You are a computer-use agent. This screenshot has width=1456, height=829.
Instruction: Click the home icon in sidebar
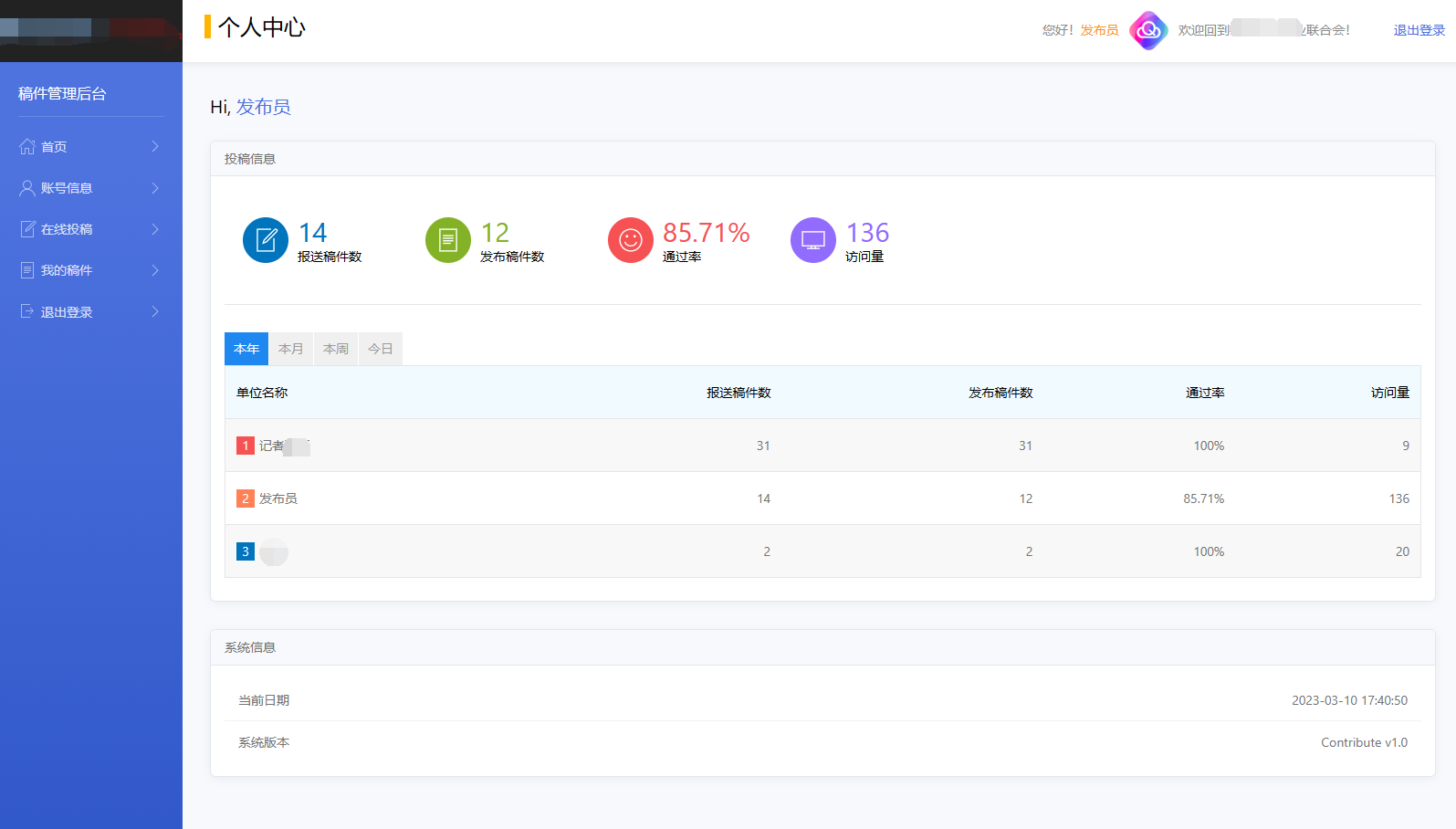click(27, 146)
